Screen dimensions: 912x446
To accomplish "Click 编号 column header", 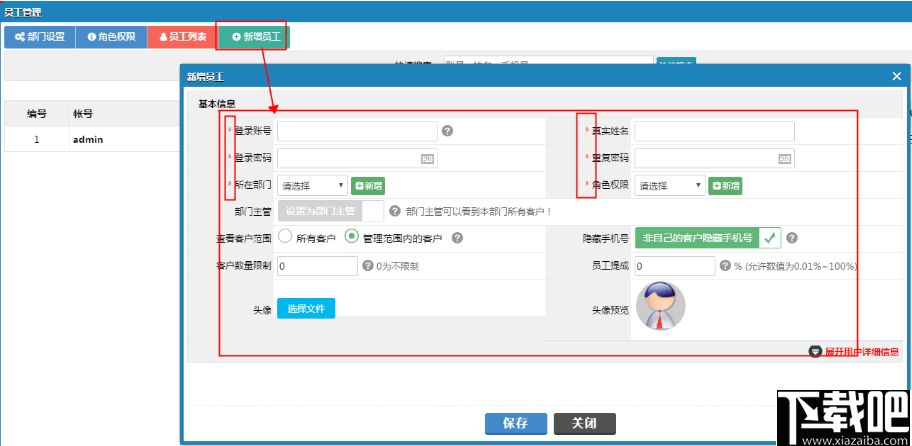I will coord(37,113).
